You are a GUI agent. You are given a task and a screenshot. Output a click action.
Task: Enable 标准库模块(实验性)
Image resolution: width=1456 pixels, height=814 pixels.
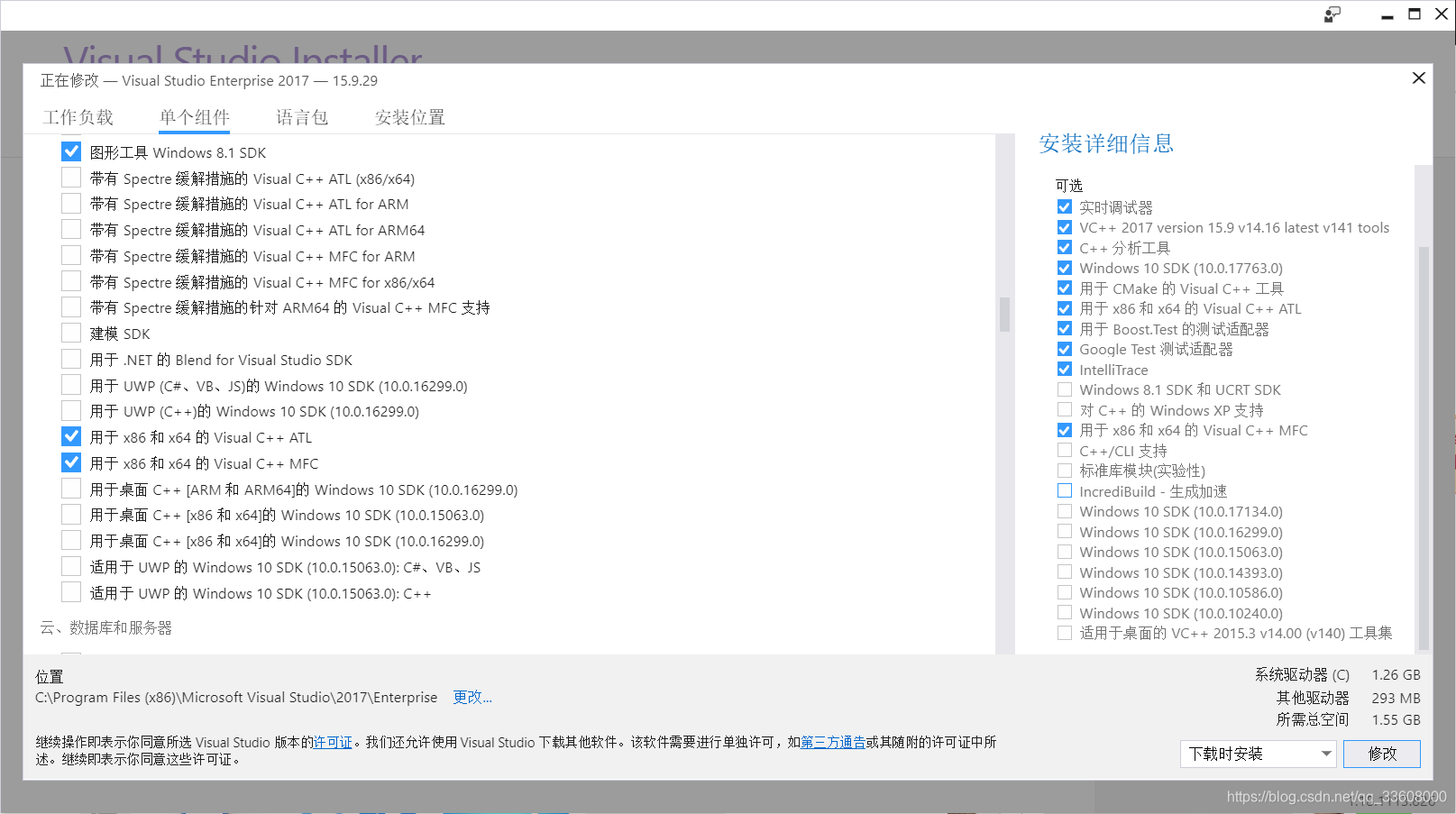click(1065, 471)
